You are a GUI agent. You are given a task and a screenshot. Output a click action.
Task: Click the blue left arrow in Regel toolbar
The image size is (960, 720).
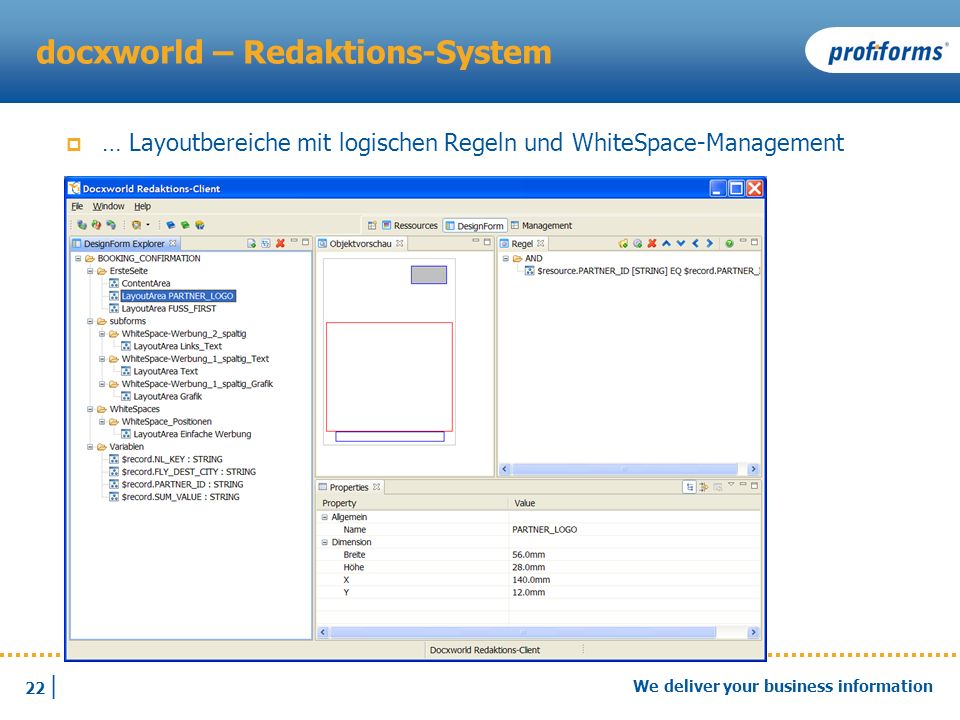click(x=696, y=244)
